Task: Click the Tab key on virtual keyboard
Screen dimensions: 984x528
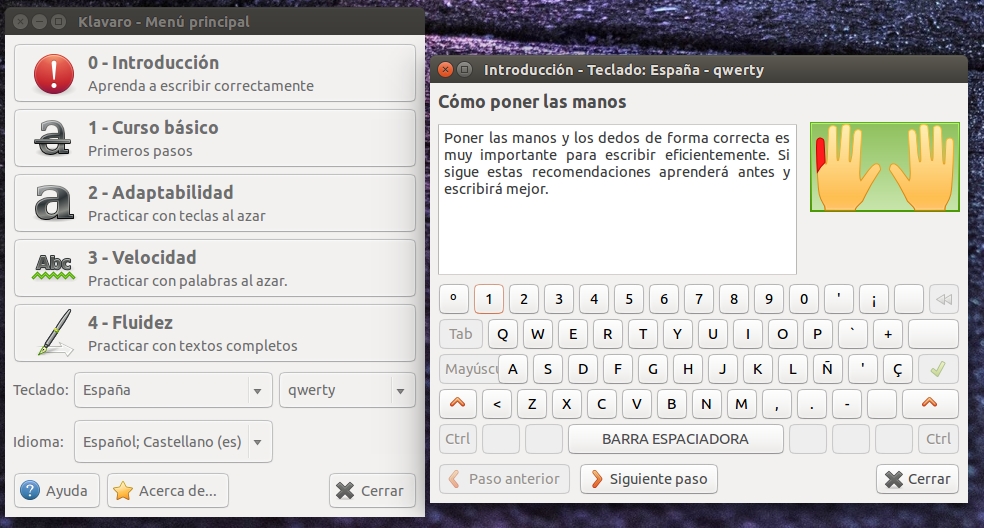Action: (x=461, y=334)
